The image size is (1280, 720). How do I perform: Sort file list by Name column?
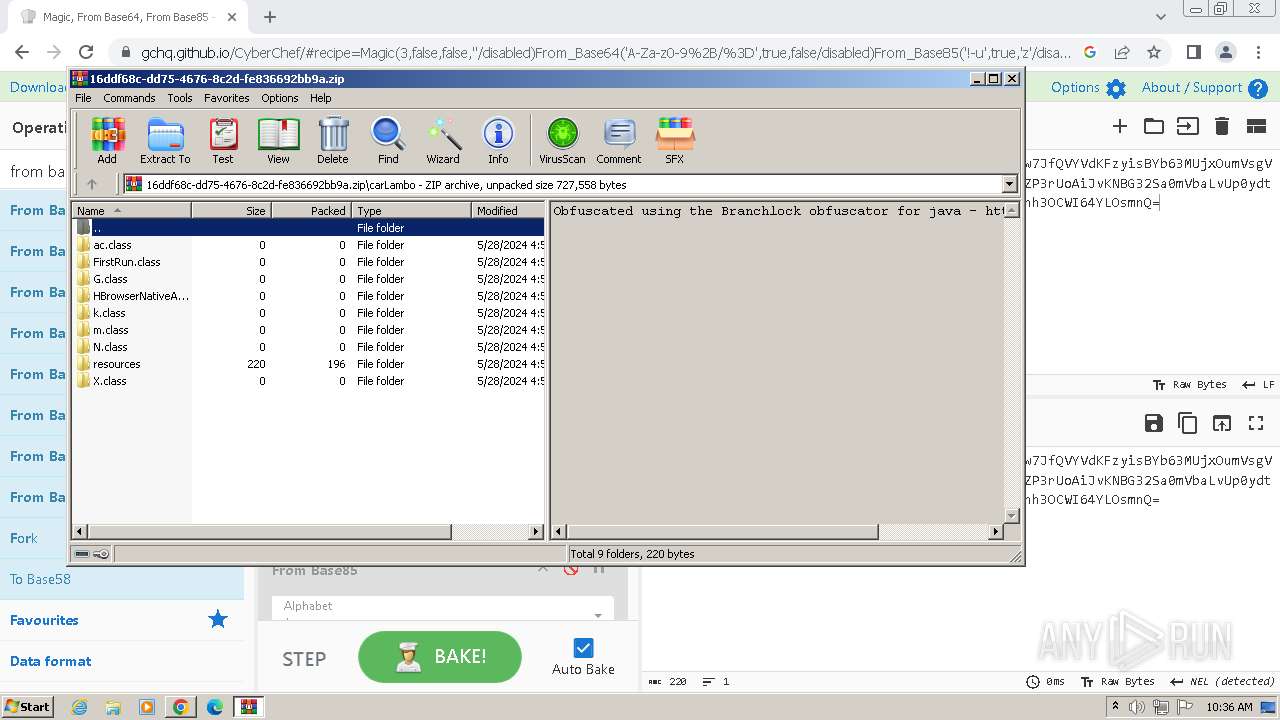(131, 211)
